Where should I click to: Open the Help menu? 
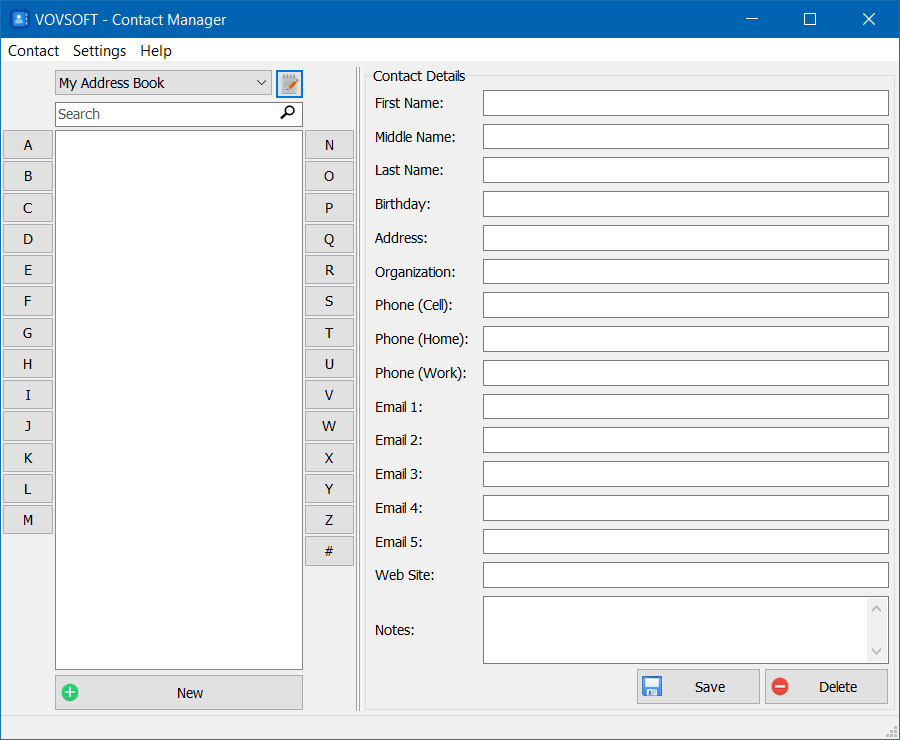click(156, 51)
